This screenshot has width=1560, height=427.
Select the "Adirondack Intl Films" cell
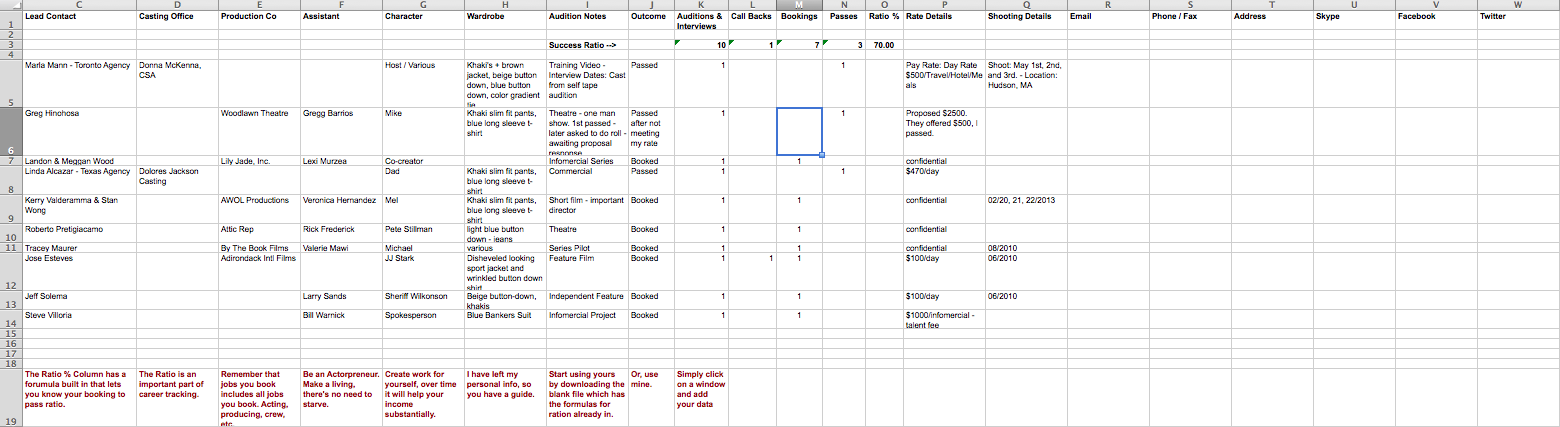259,272
